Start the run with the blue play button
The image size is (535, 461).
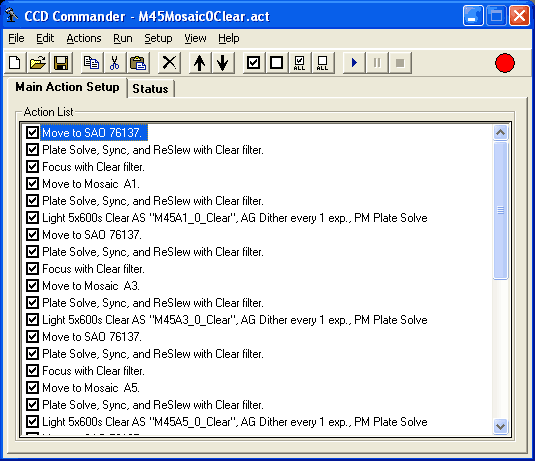[x=354, y=63]
